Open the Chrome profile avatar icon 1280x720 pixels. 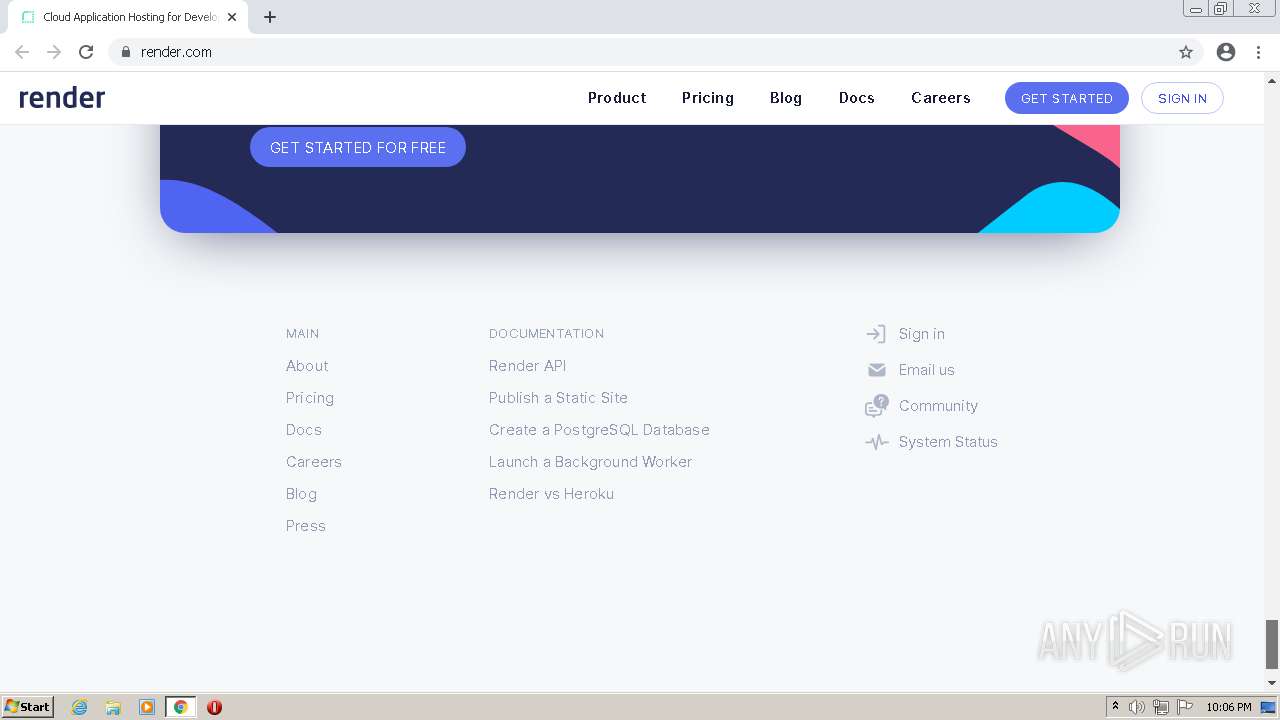(x=1226, y=52)
